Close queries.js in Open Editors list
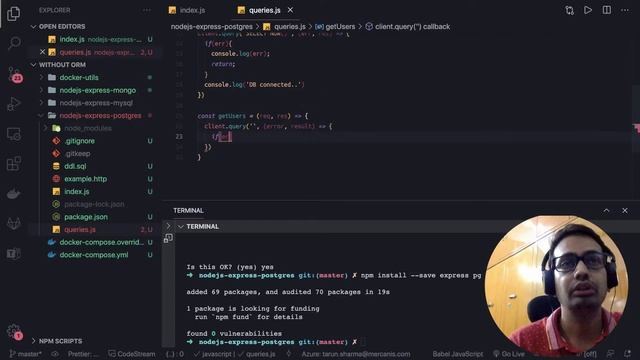This screenshot has height=360, width=640. tap(42, 52)
